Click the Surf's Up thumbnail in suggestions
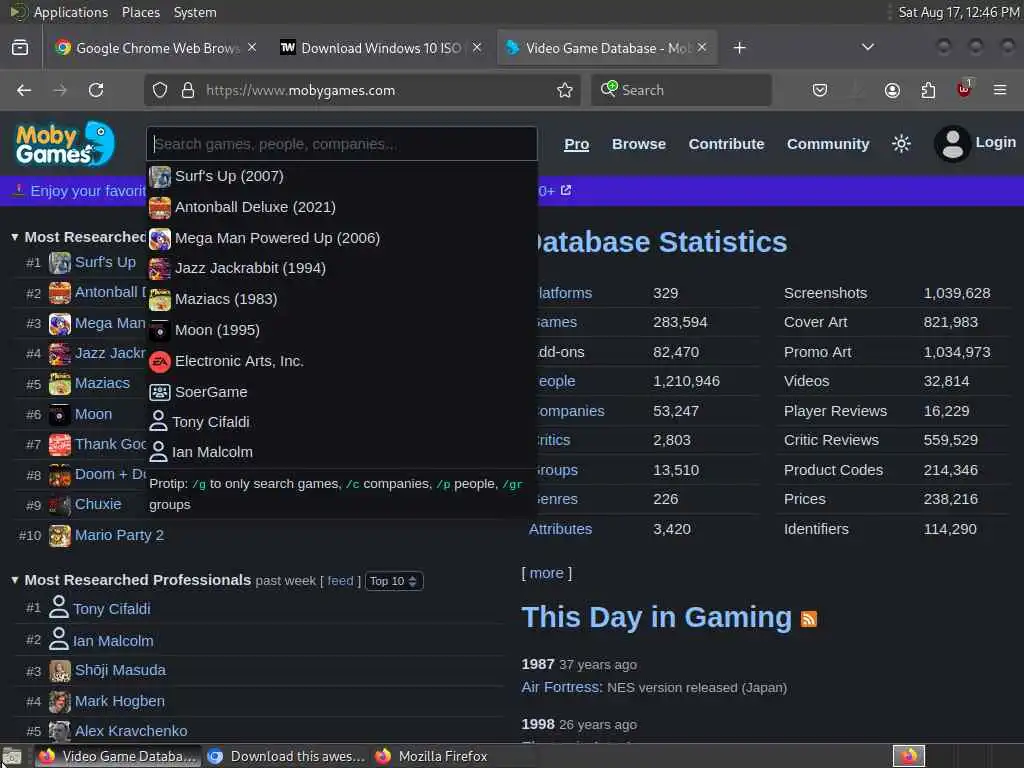The height and width of the screenshot is (768, 1024). click(x=159, y=176)
